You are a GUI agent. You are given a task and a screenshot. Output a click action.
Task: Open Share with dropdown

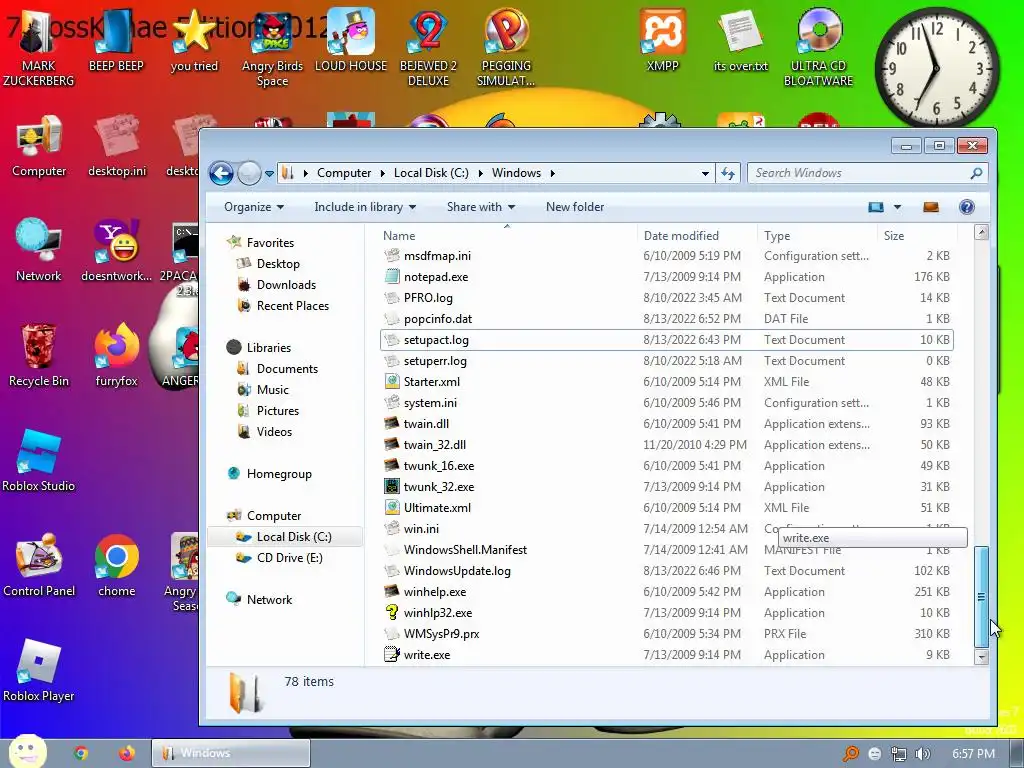coord(481,207)
